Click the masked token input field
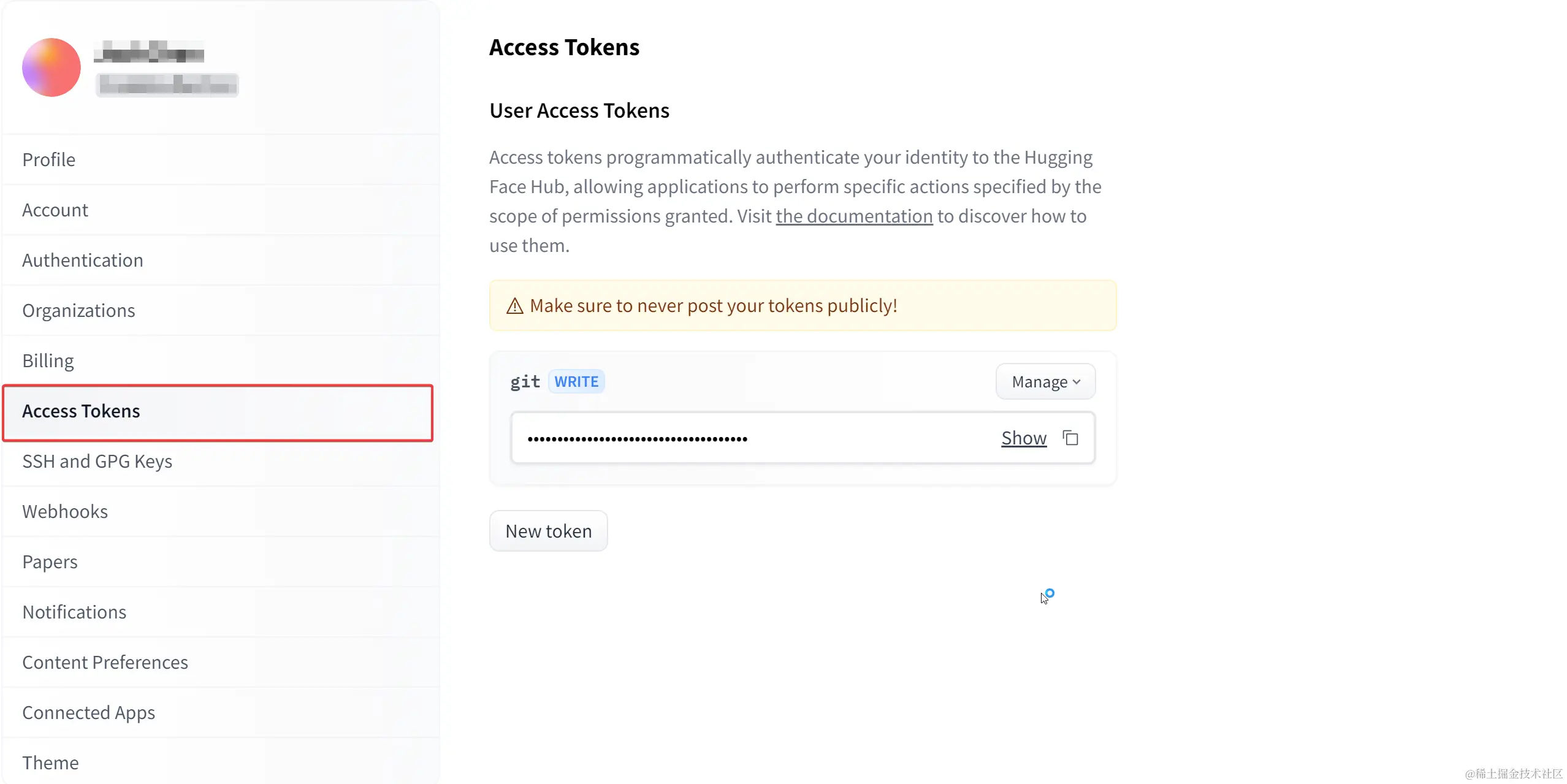 point(736,438)
